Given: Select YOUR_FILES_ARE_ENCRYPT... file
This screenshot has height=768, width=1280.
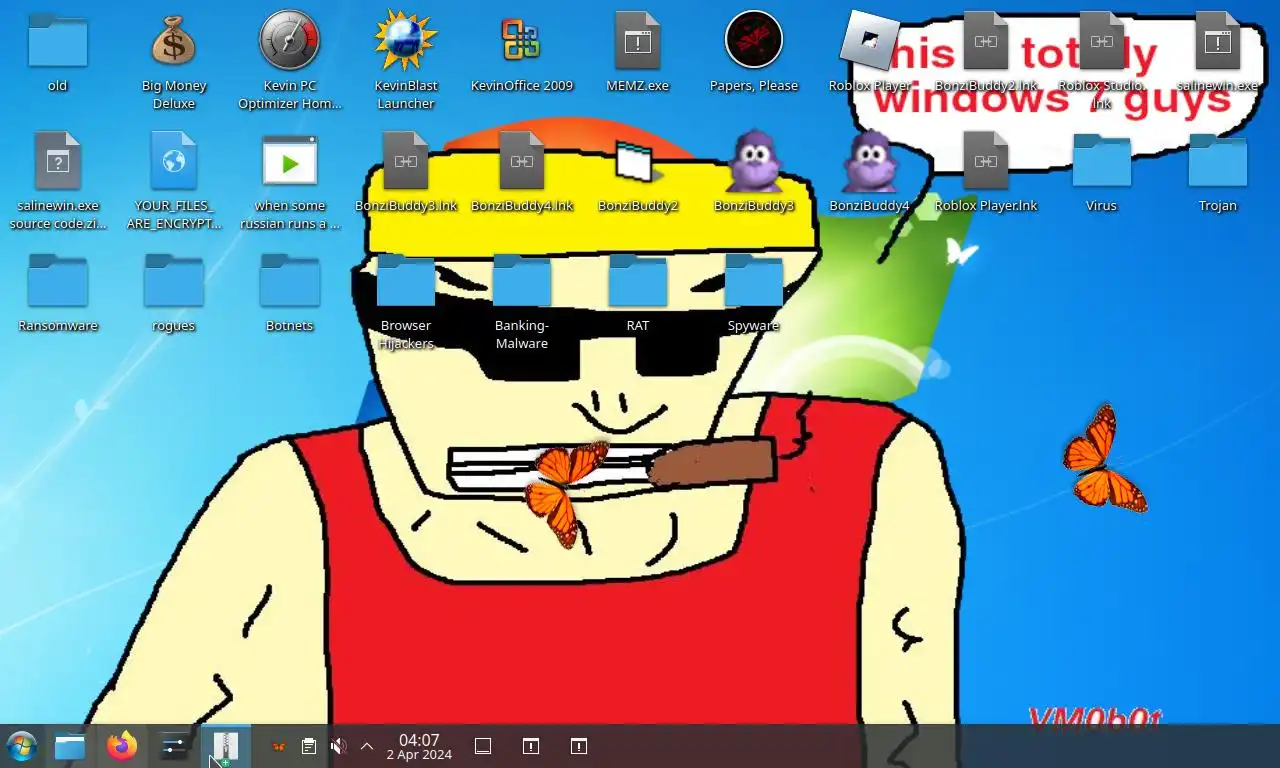Looking at the screenshot, I should (x=174, y=160).
